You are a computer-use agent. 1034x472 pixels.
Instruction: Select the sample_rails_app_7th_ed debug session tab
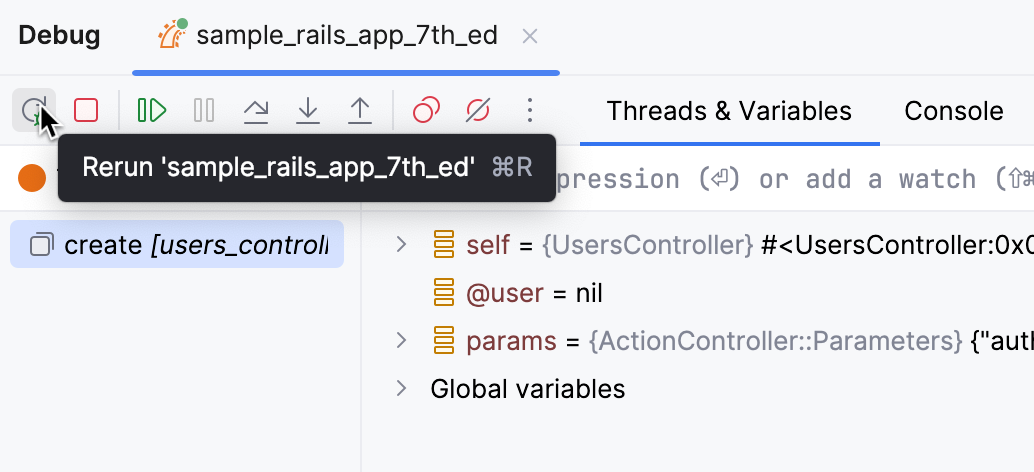coord(345,36)
